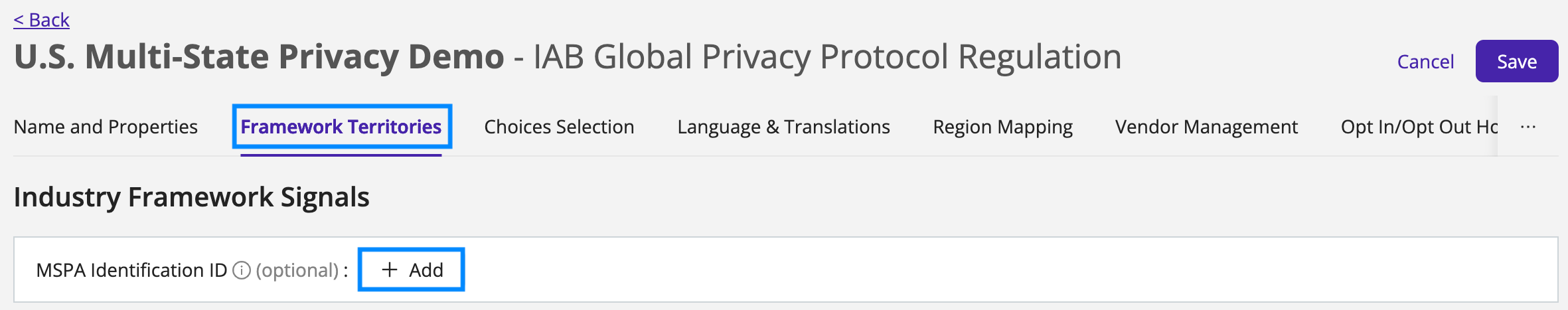Open the three-dots tab overflow menu
This screenshot has height=310, width=1568.
tap(1528, 126)
